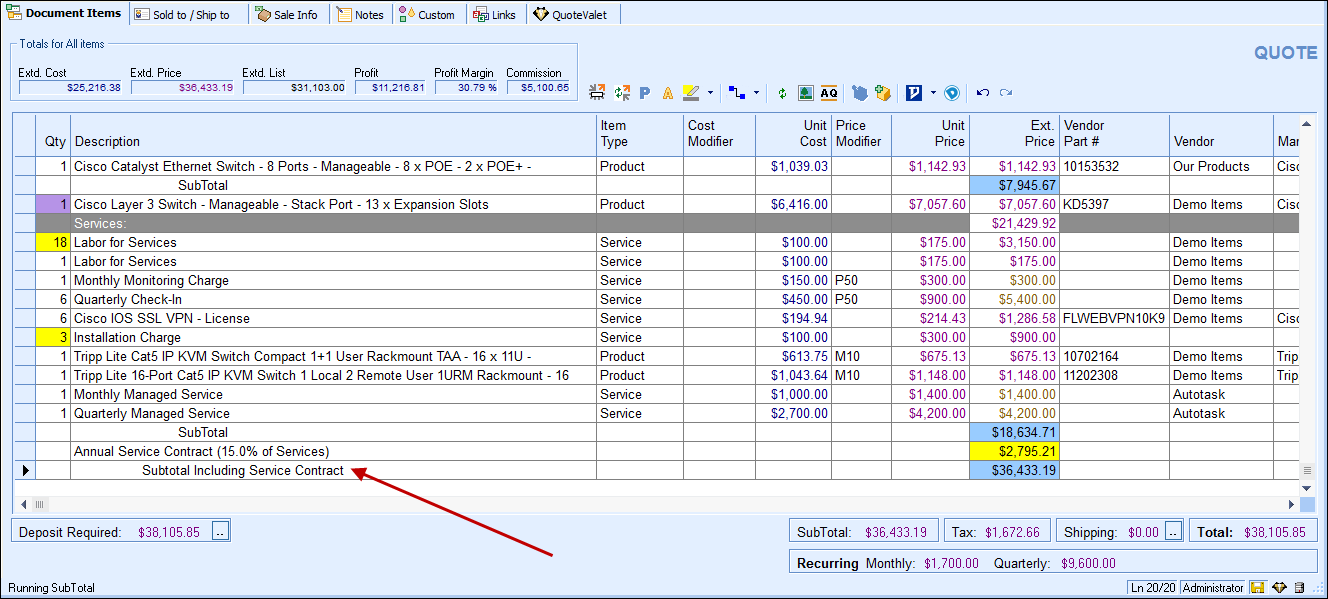Click the blue hand icon in toolbar

point(860,93)
